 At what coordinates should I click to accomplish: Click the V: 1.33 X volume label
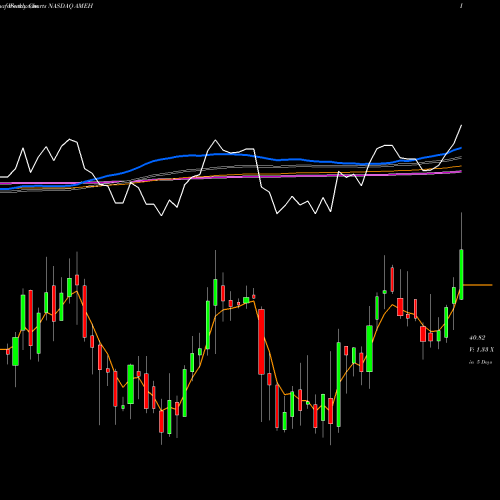tap(481, 350)
